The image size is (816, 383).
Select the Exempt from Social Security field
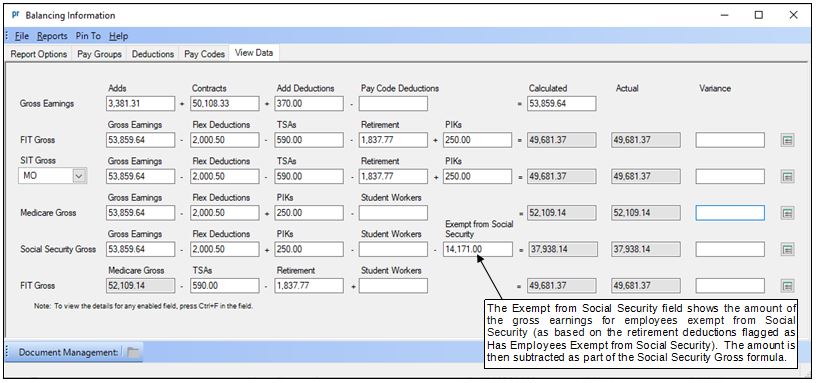coord(478,249)
